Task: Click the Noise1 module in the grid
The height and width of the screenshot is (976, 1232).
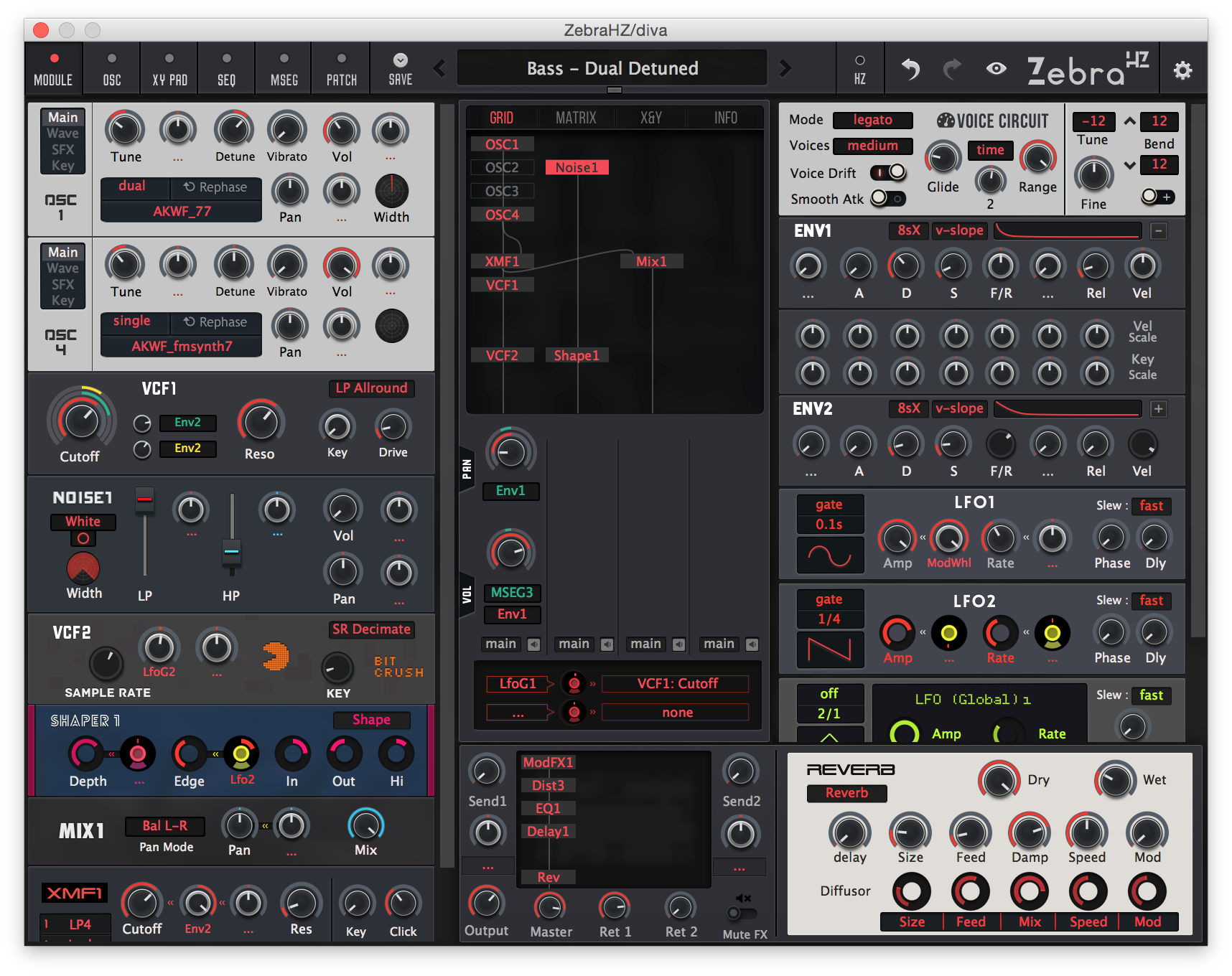Action: (577, 167)
